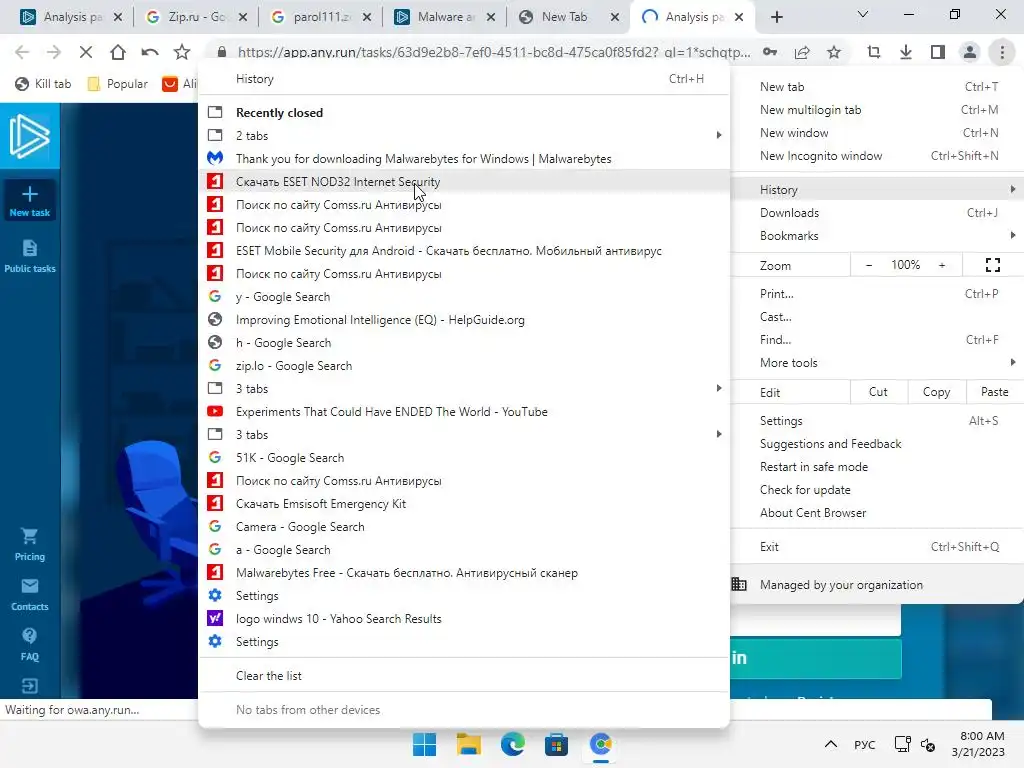Open Settings from the main menu
This screenshot has width=1024, height=768.
(x=877, y=421)
